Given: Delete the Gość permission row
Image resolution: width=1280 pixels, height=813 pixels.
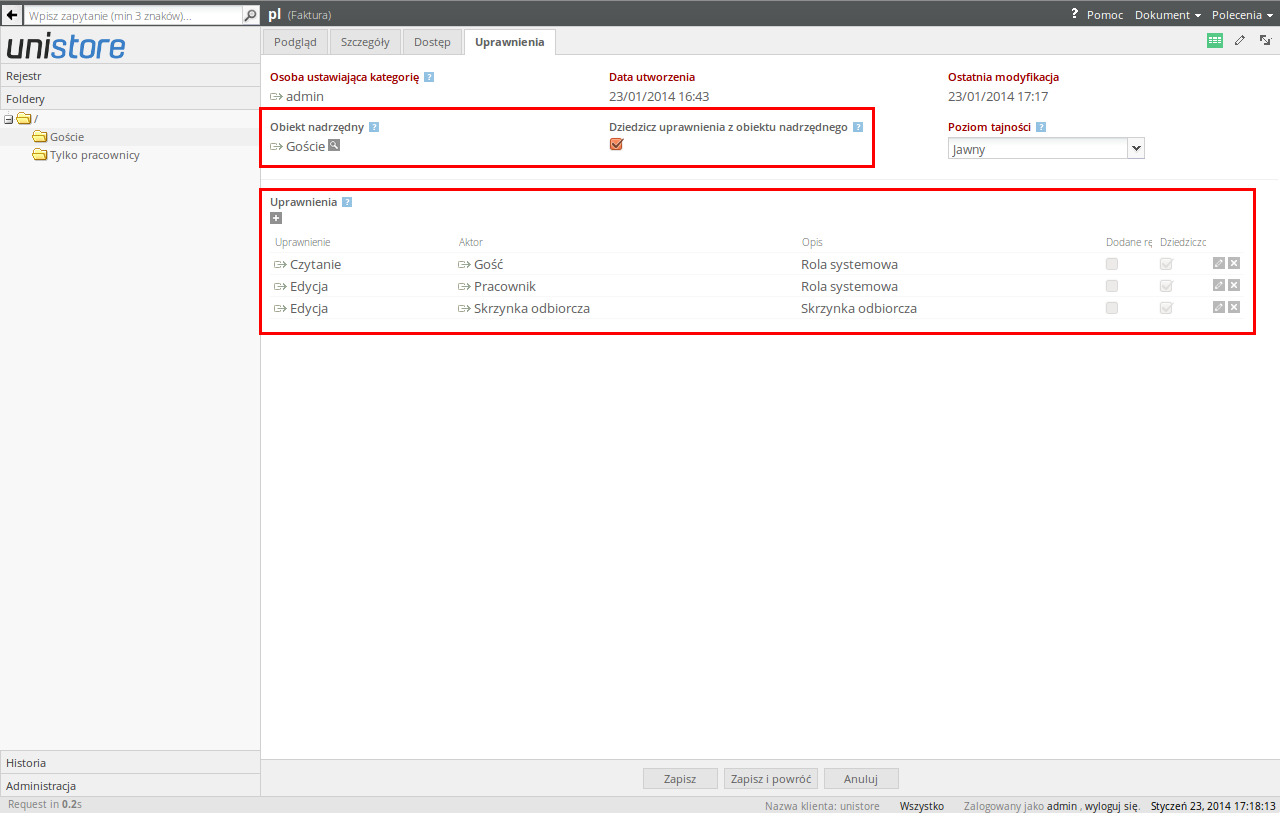Looking at the screenshot, I should (1234, 264).
